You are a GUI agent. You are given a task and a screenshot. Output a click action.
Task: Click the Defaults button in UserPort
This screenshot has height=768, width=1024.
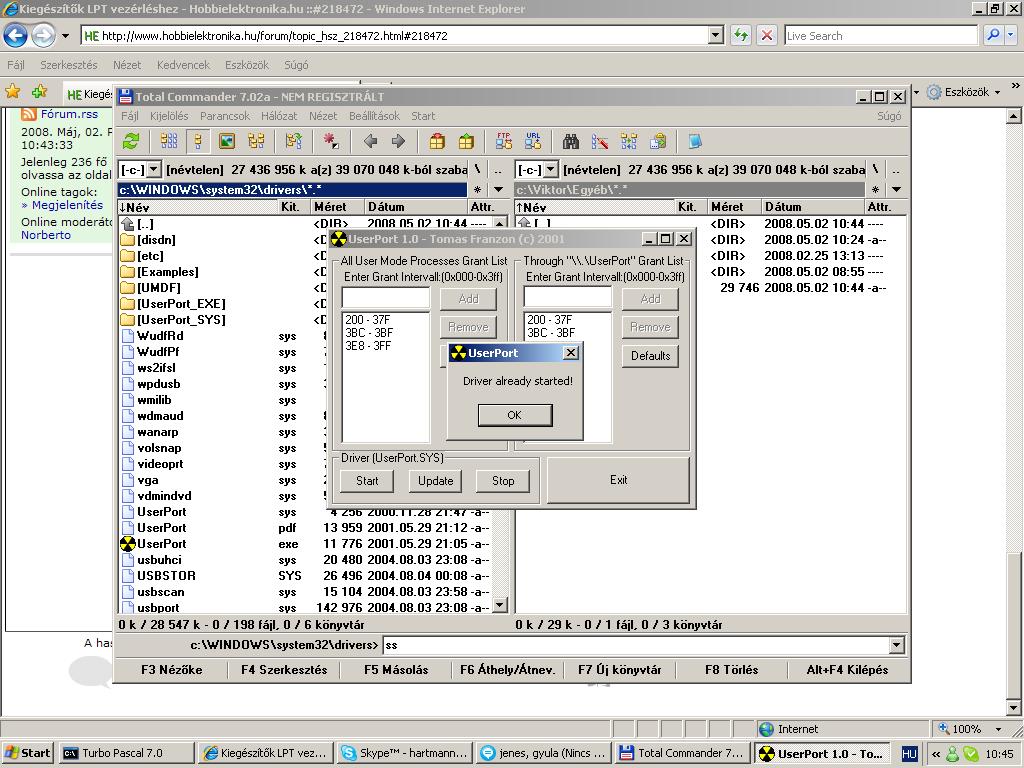click(650, 356)
